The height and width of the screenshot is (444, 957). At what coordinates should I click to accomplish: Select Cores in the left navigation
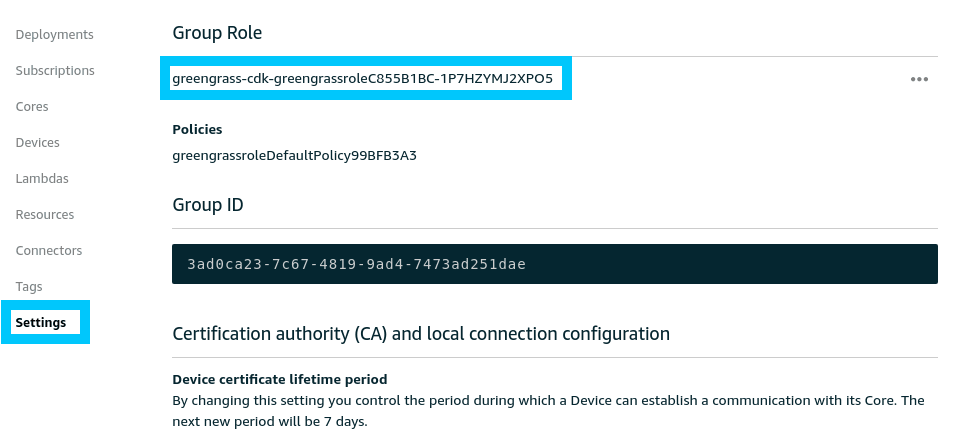coord(32,107)
